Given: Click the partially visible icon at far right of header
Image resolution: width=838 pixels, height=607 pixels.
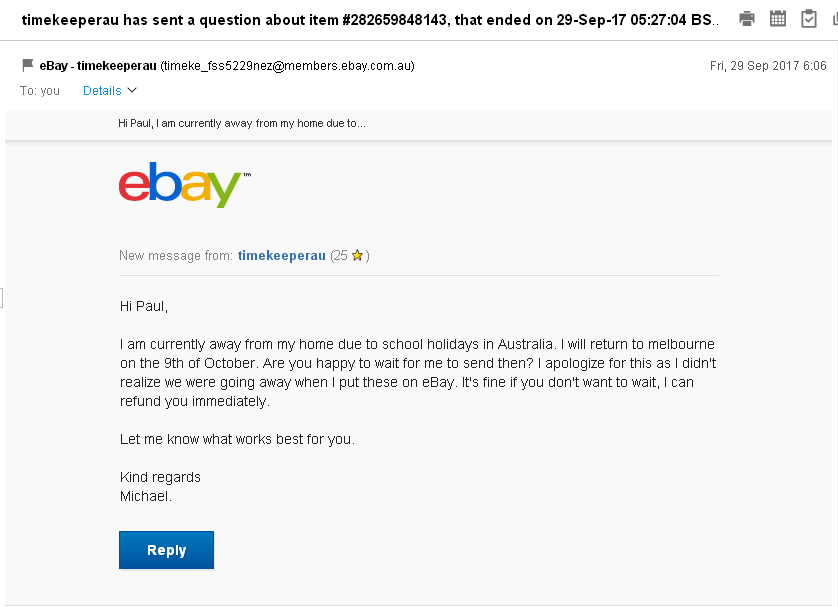Looking at the screenshot, I should 833,18.
